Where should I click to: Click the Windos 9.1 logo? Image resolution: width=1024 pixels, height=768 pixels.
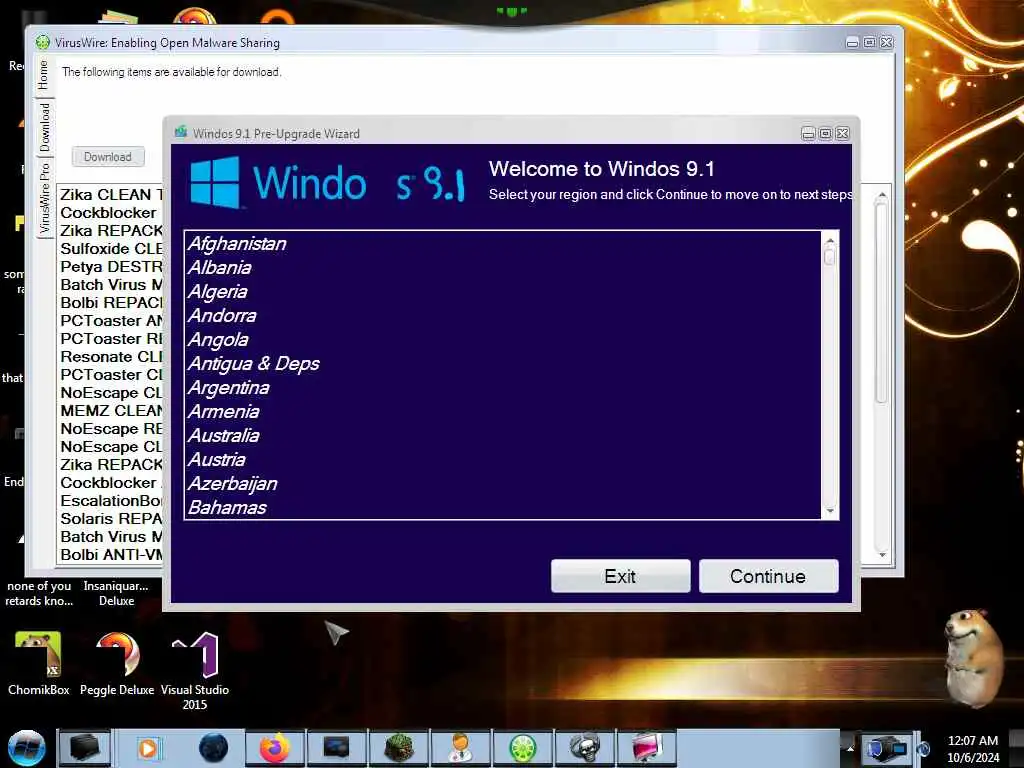point(327,183)
